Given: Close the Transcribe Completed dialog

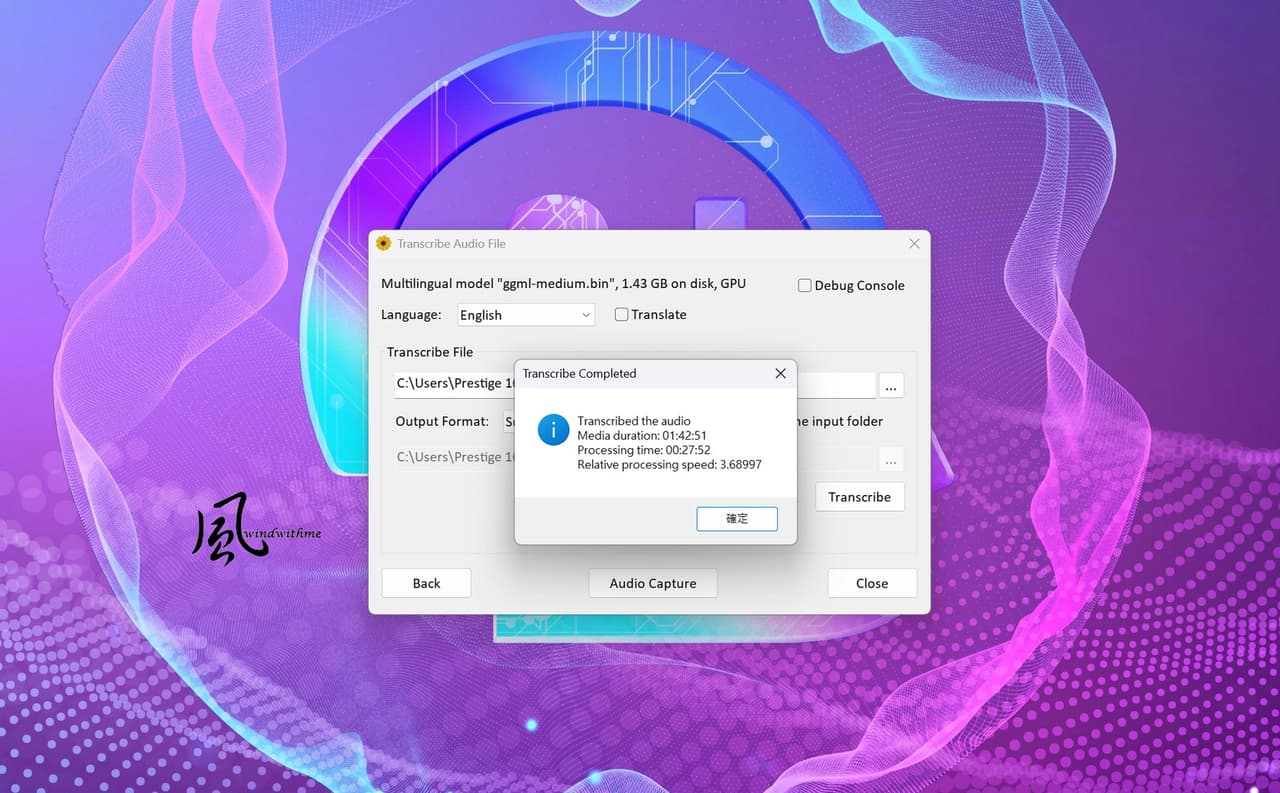Looking at the screenshot, I should (780, 373).
